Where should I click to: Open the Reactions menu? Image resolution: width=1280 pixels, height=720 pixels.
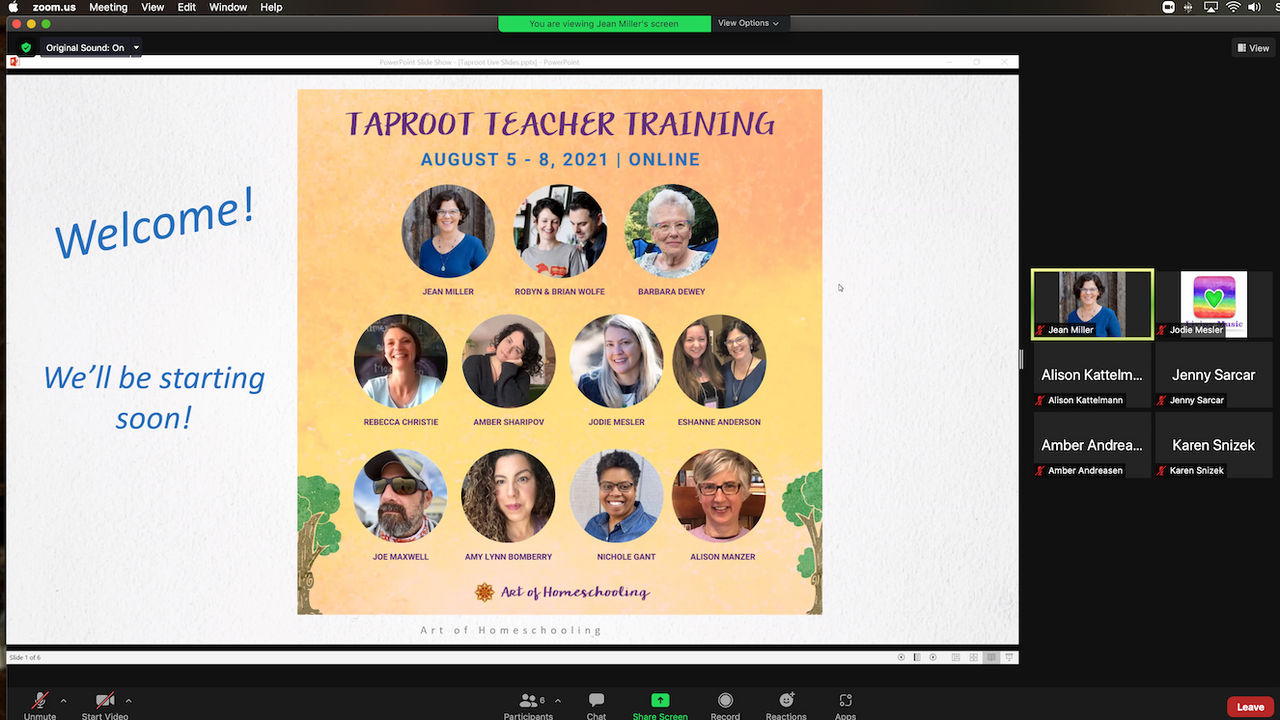point(786,704)
